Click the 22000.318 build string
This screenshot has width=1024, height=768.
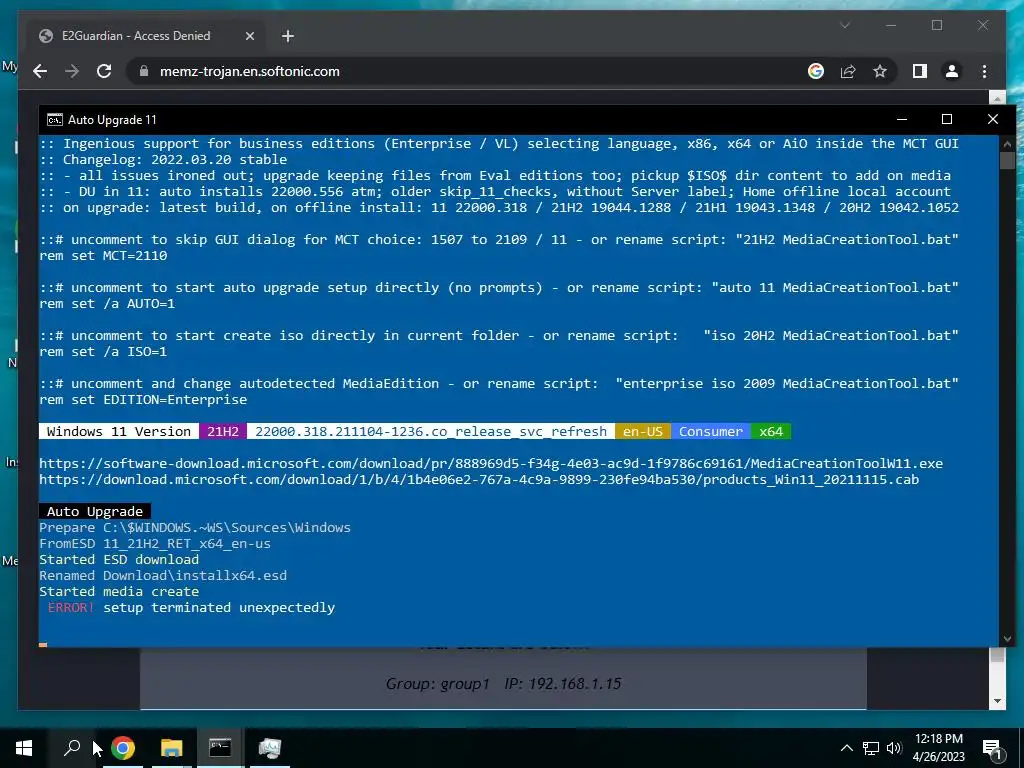tap(431, 432)
